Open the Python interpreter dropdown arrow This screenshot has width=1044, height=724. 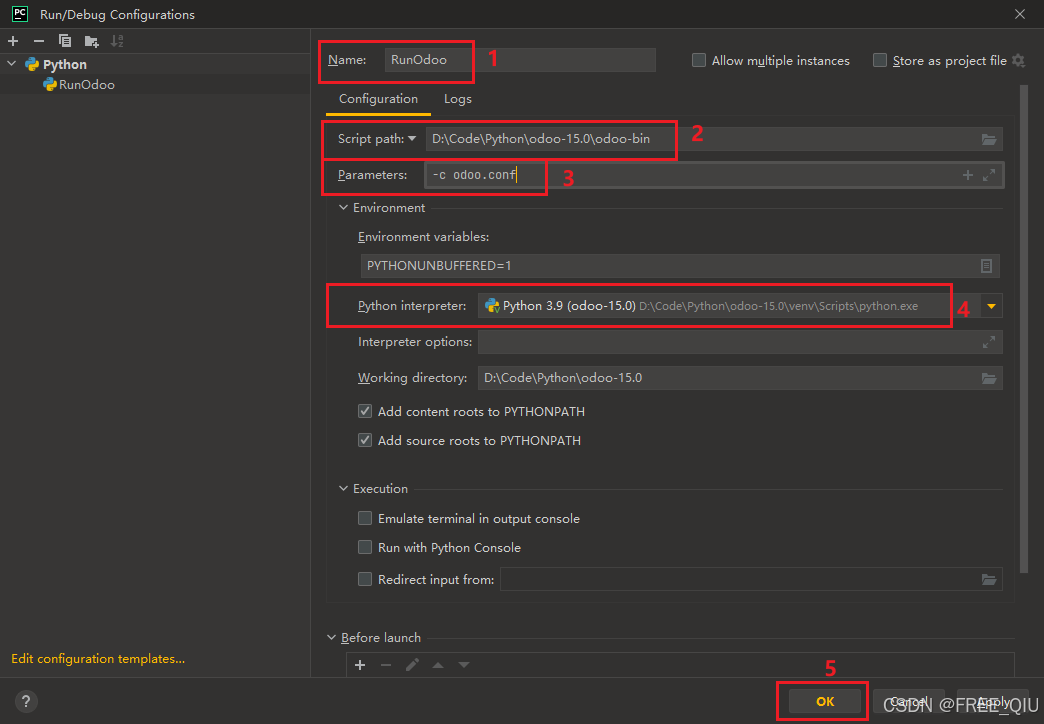[991, 306]
